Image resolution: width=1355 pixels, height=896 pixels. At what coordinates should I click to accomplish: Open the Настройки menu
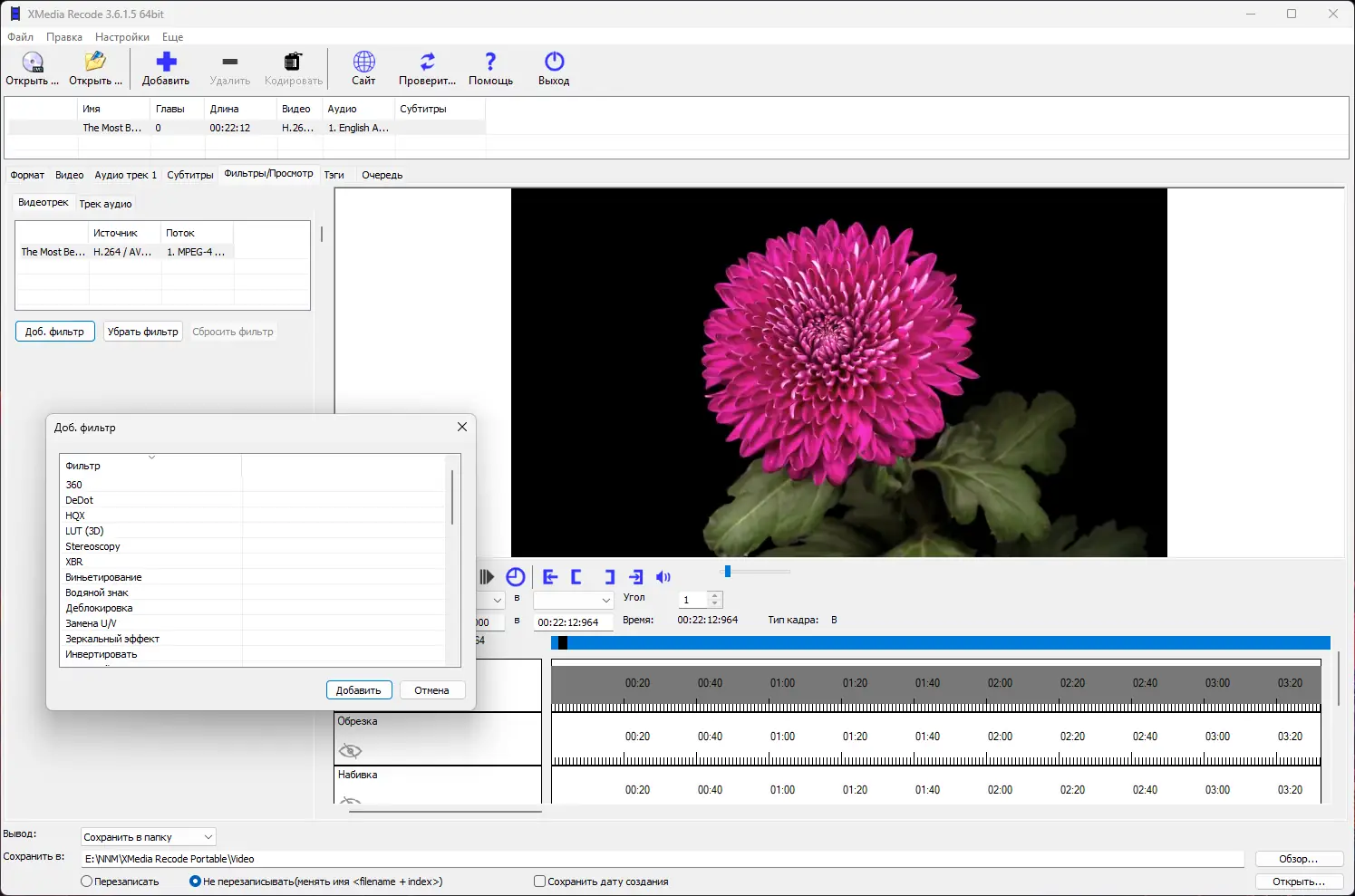[122, 37]
